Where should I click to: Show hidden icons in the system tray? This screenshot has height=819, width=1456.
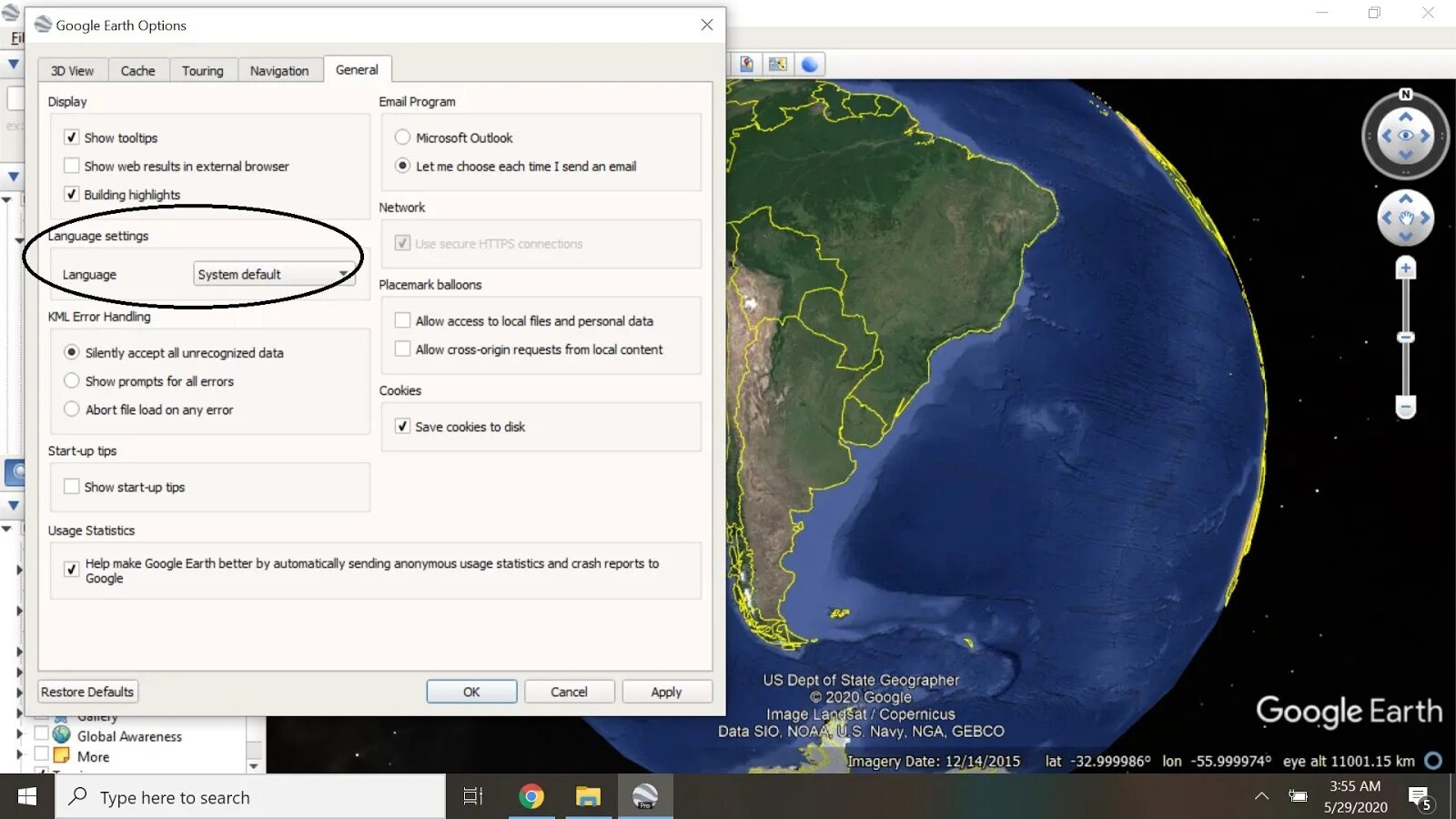[x=1261, y=796]
